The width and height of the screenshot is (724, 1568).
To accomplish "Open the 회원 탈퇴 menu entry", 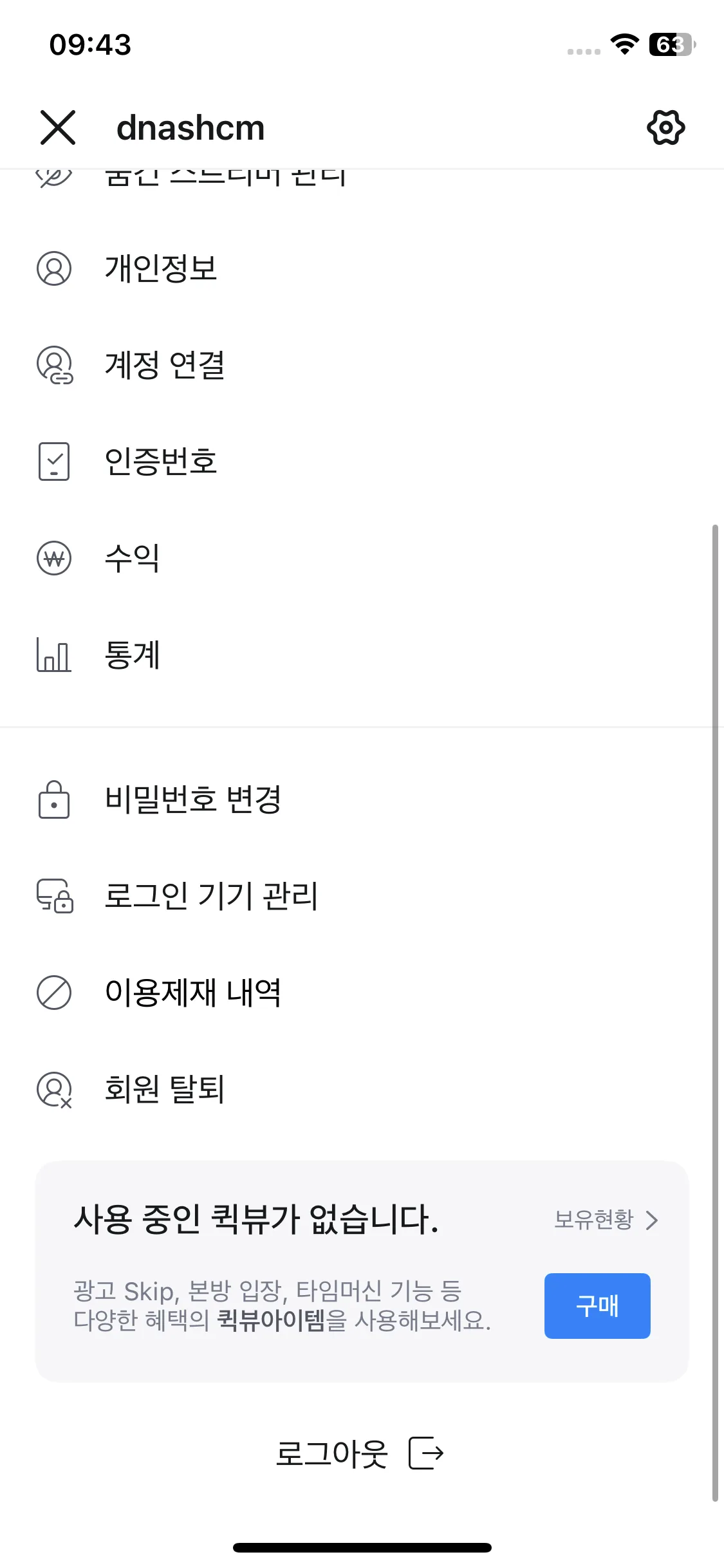I will (362, 1089).
